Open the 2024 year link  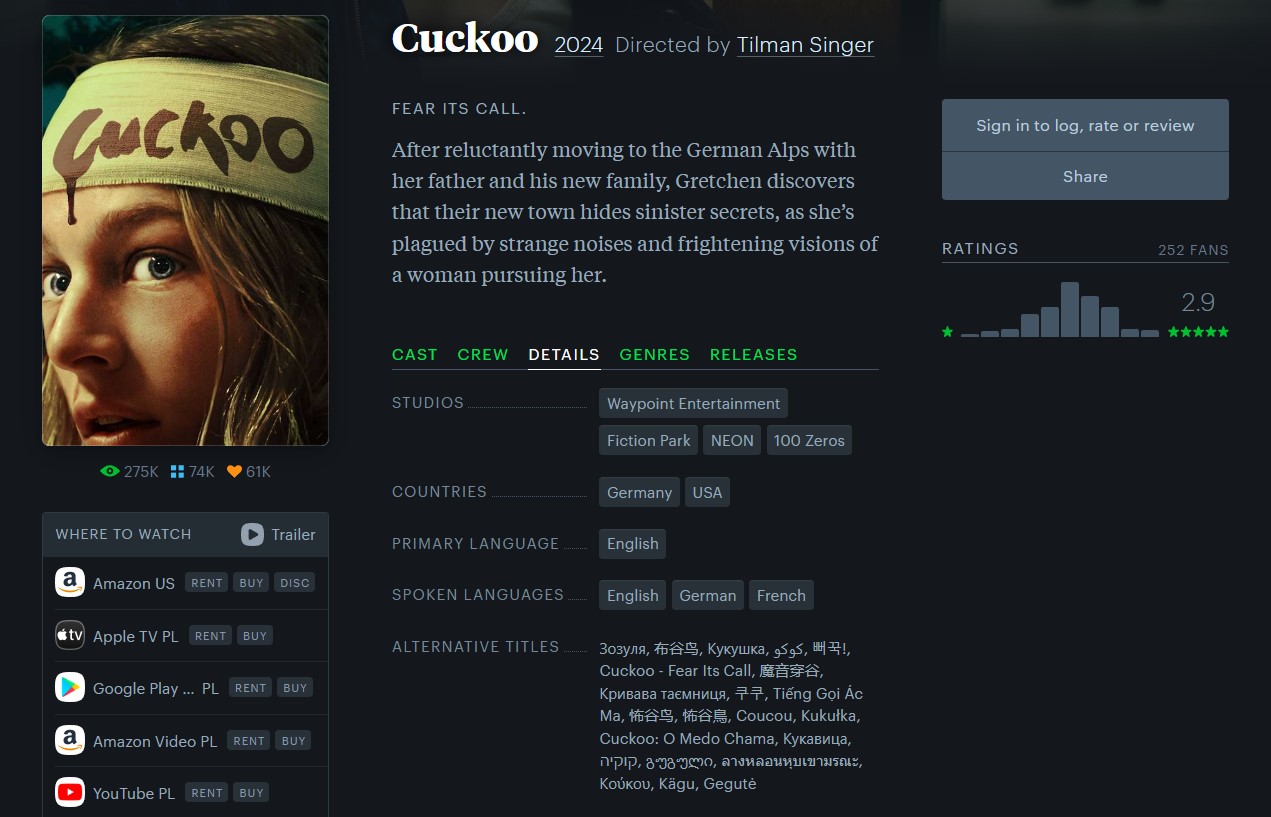(579, 45)
